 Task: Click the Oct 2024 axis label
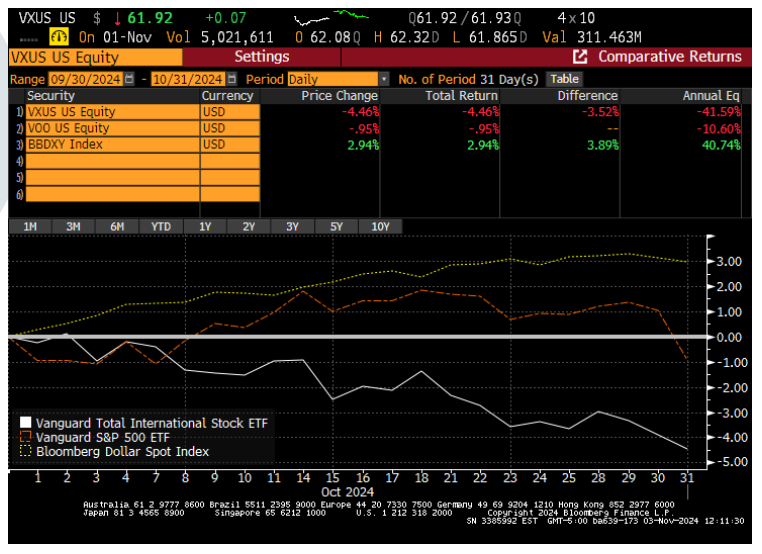pos(347,492)
